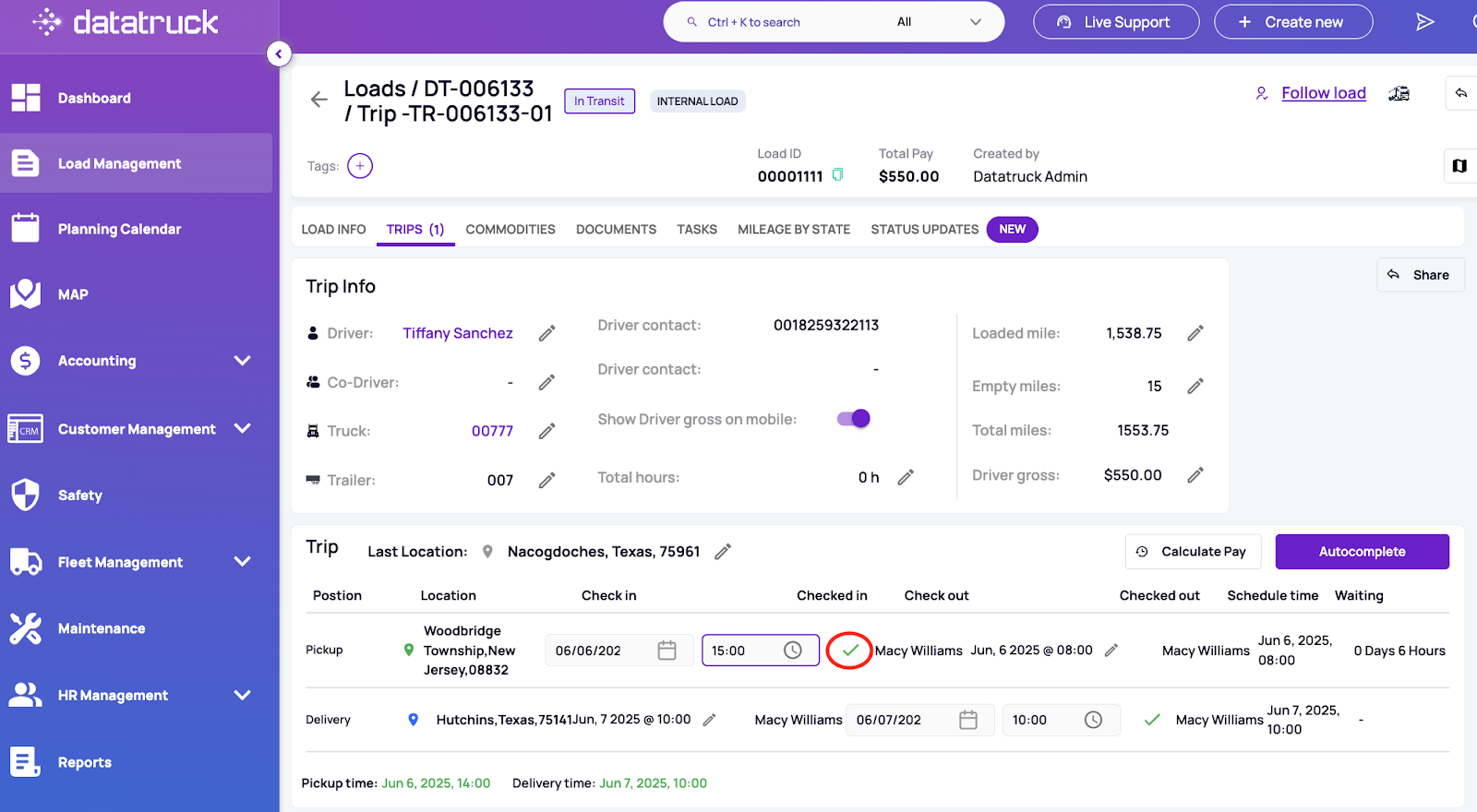Open Load Management in sidebar
Viewport: 1477px width, 812px height.
[137, 163]
